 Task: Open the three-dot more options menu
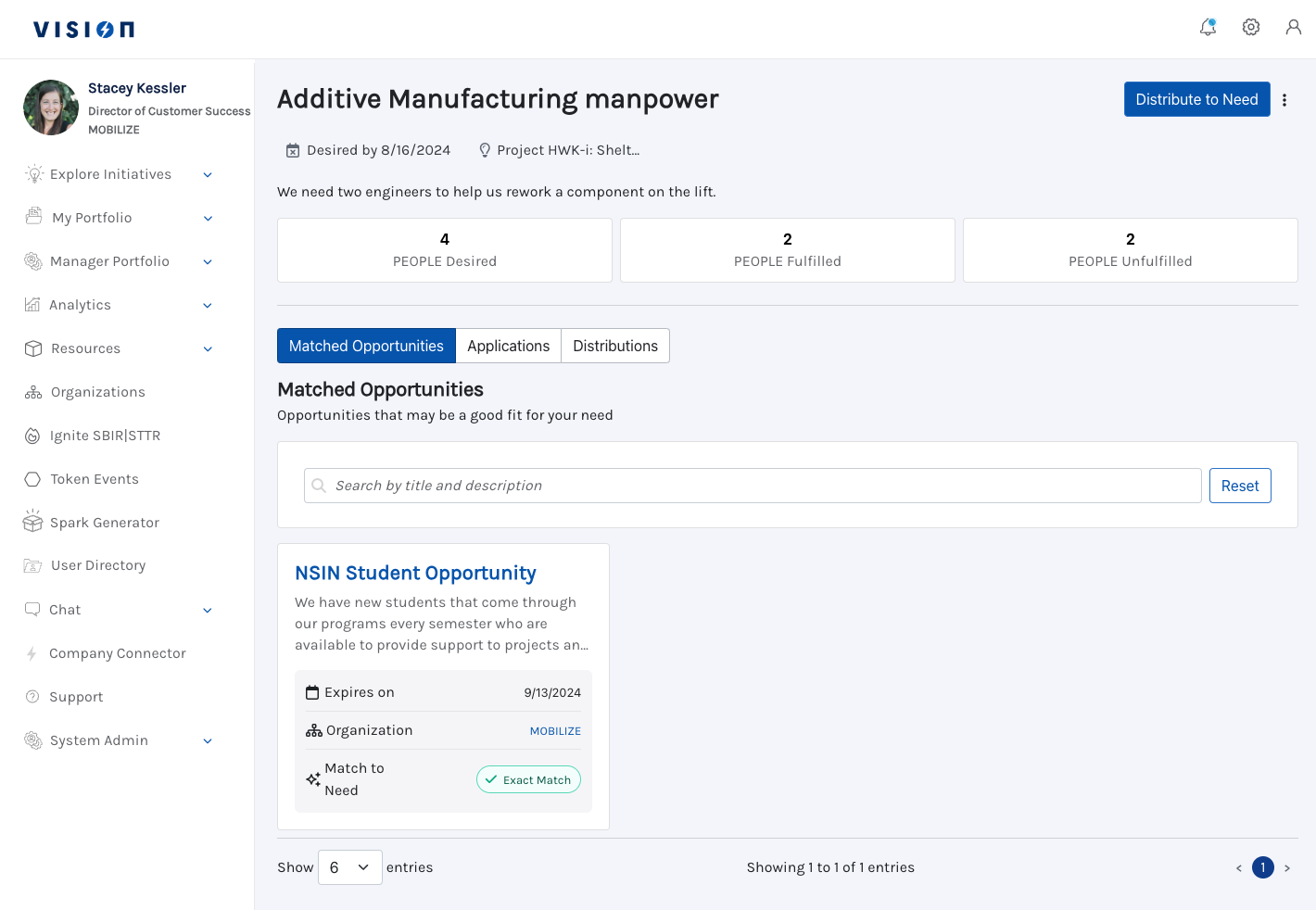pos(1284,100)
